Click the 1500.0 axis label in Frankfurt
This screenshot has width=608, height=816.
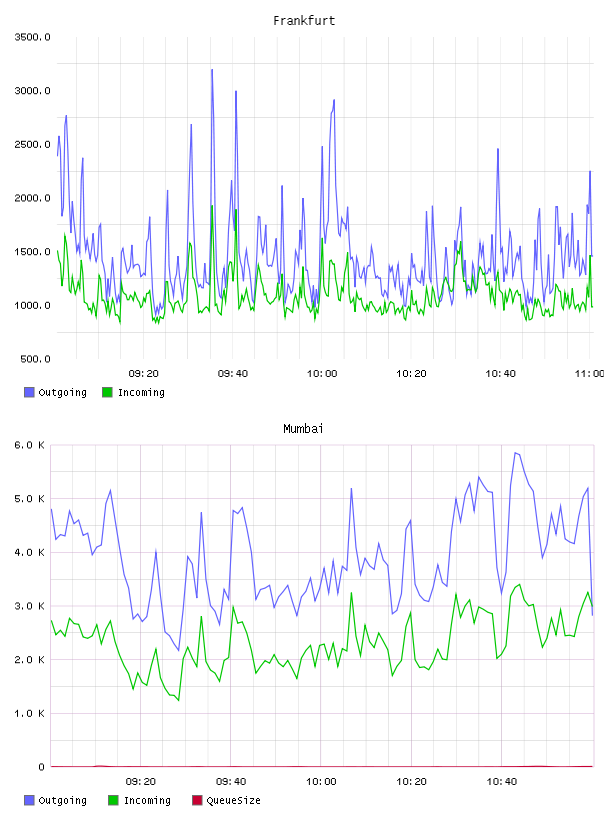[x=32, y=252]
